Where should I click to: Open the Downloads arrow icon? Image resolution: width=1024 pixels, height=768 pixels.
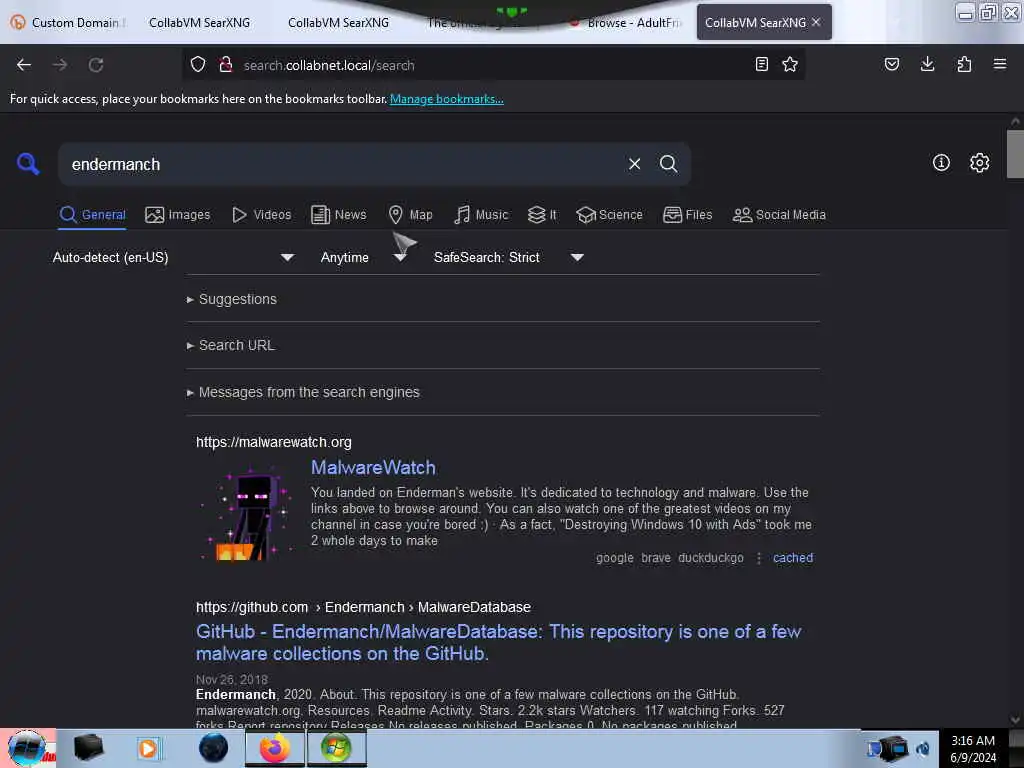pyautogui.click(x=927, y=64)
